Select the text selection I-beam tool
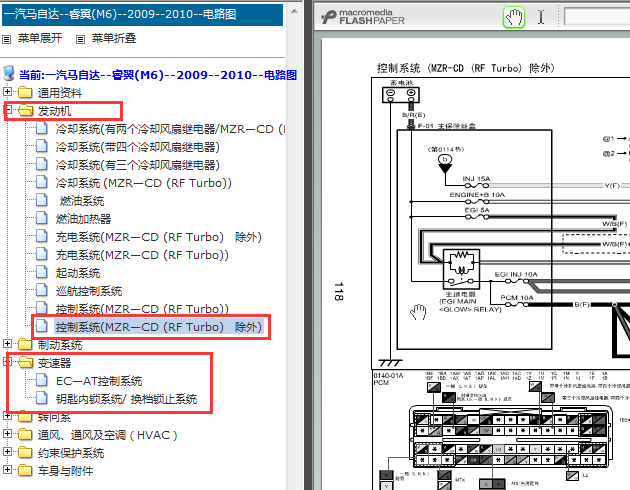This screenshot has width=630, height=490. (x=541, y=17)
